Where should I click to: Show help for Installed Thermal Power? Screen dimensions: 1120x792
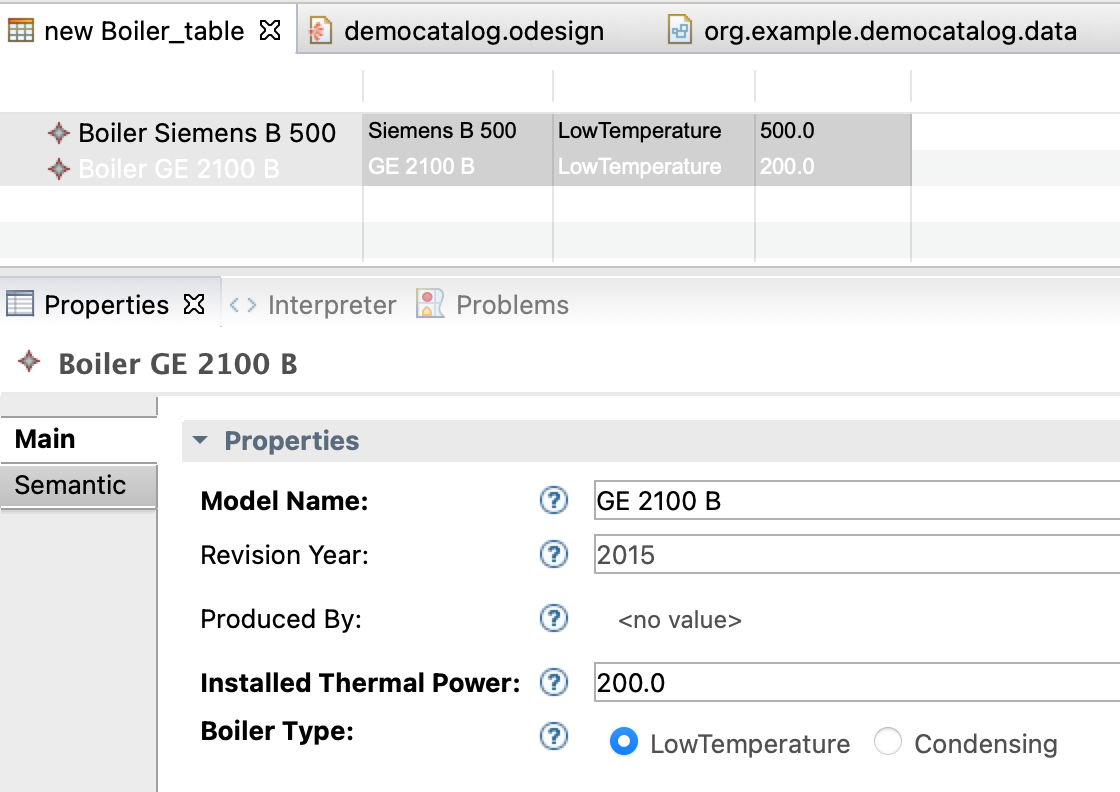(x=554, y=682)
